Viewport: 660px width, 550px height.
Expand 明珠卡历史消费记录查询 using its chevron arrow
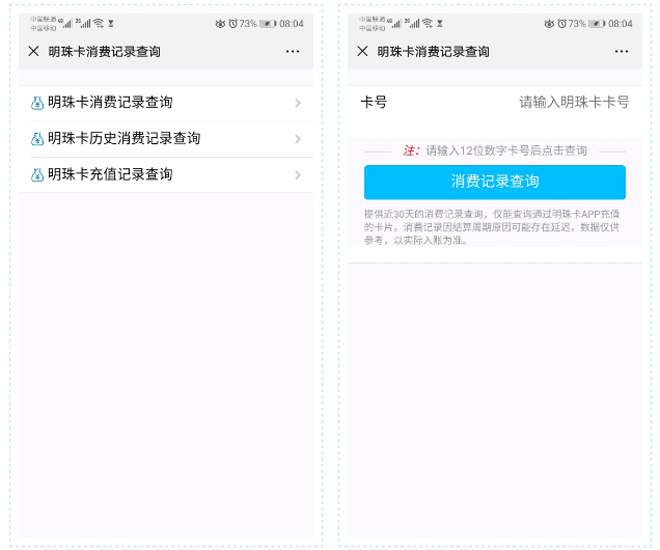298,139
